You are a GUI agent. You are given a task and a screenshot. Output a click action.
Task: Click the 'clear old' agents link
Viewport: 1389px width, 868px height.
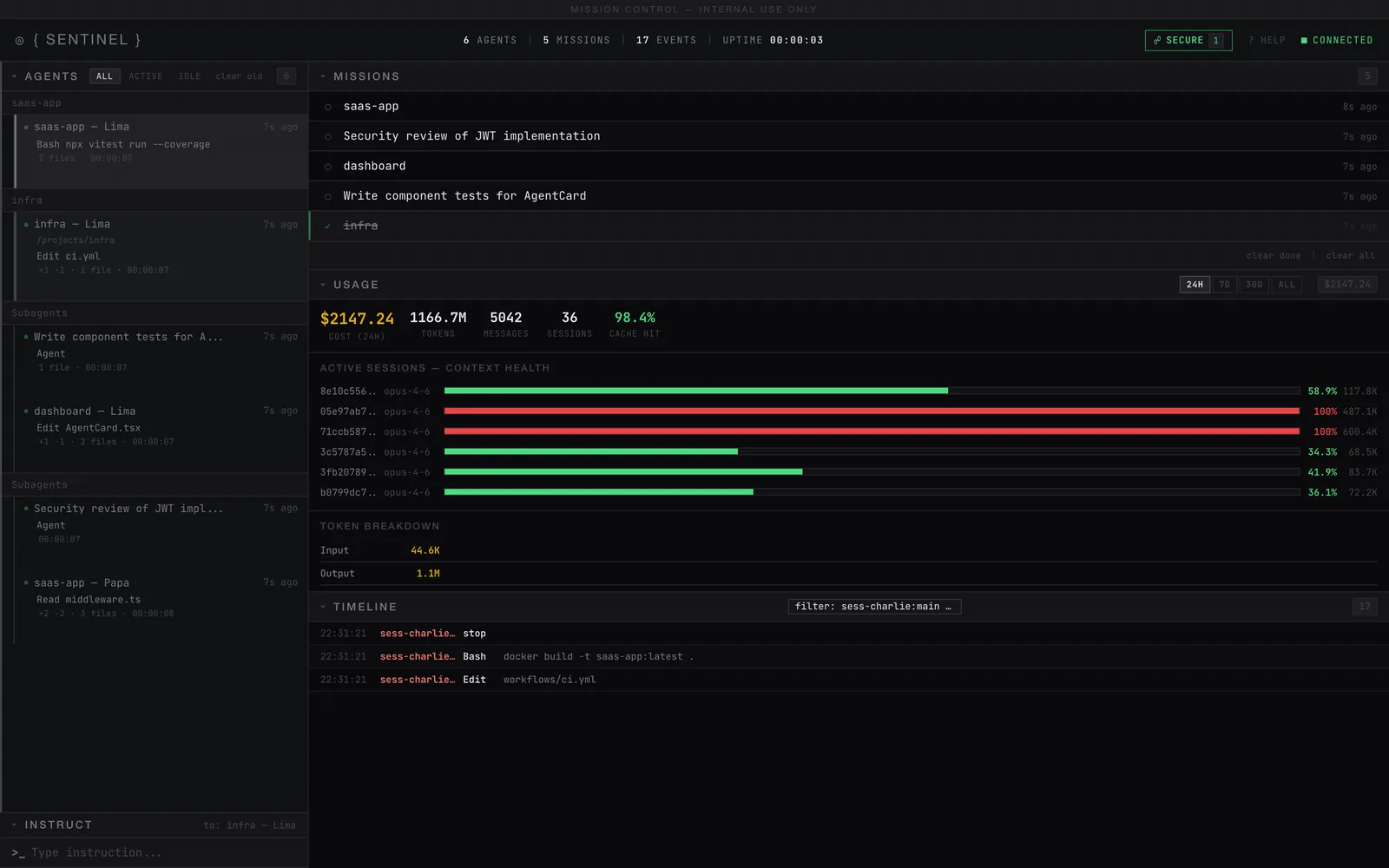pyautogui.click(x=239, y=76)
